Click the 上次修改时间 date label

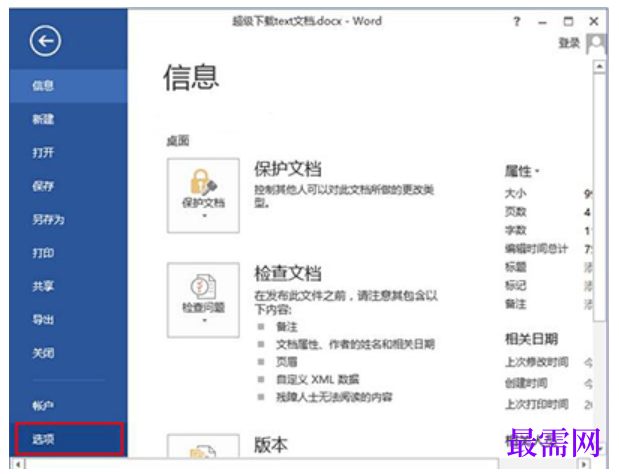pyautogui.click(x=537, y=362)
